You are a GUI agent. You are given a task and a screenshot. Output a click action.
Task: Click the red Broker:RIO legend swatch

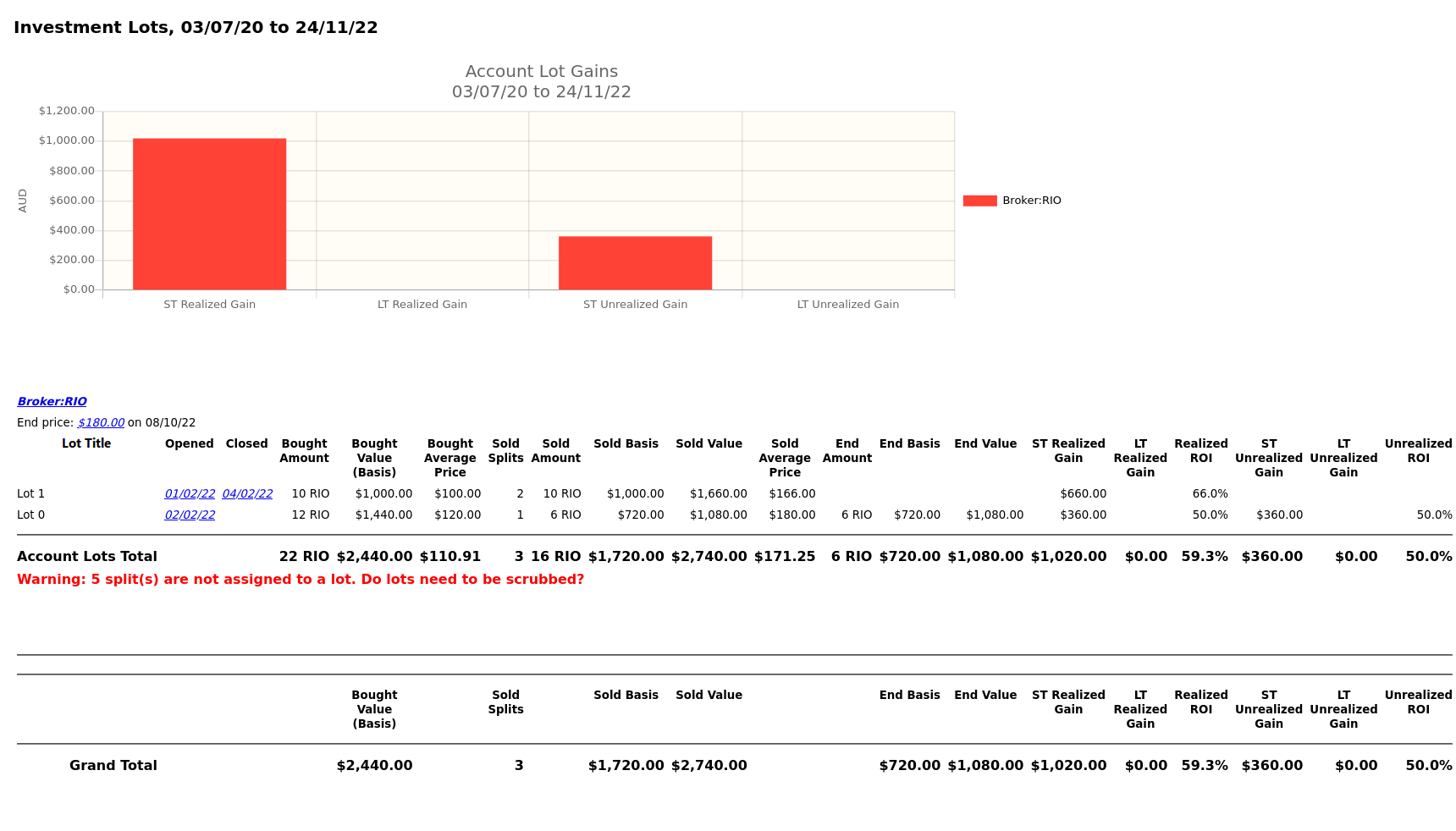979,201
